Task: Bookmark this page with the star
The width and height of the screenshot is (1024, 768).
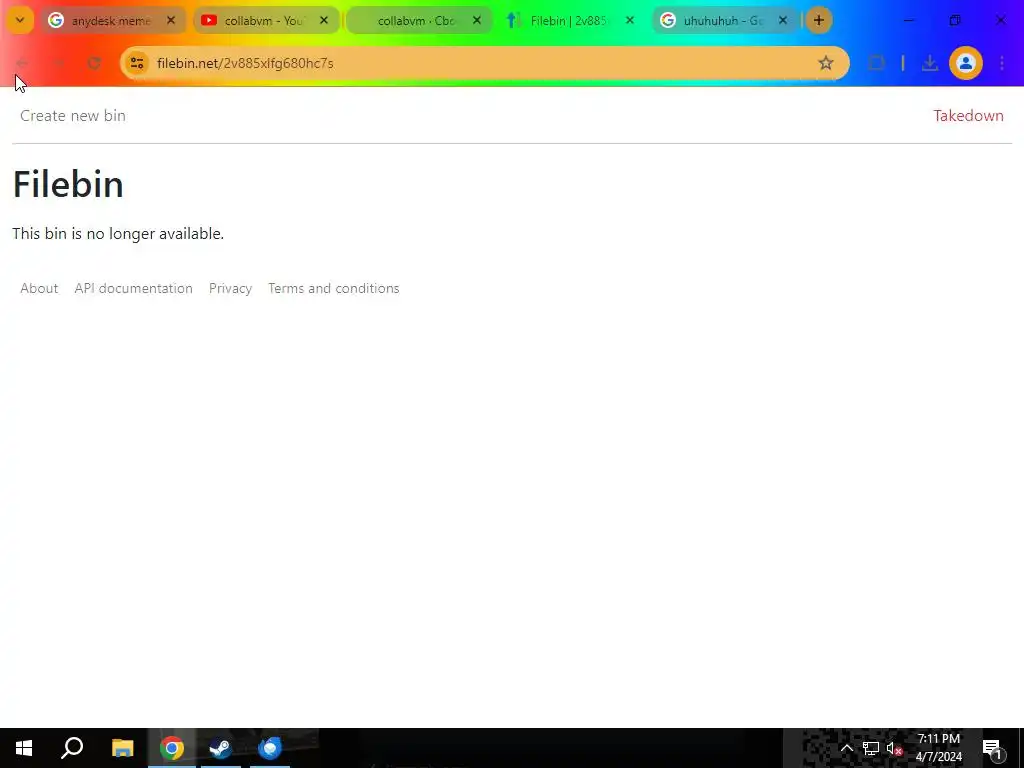Action: (826, 63)
